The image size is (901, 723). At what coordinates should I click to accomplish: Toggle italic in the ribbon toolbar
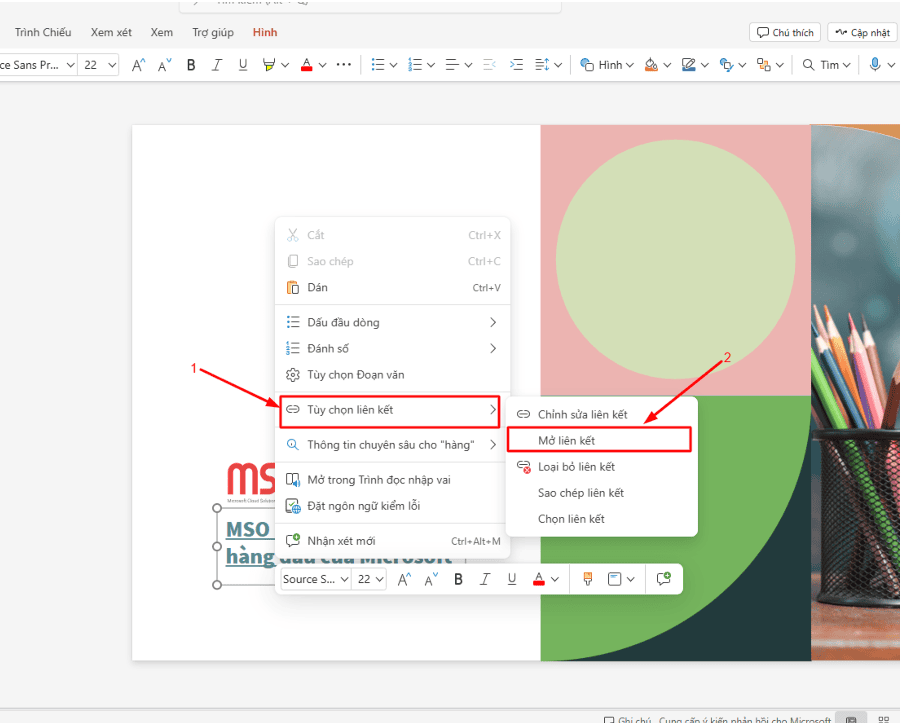point(217,65)
